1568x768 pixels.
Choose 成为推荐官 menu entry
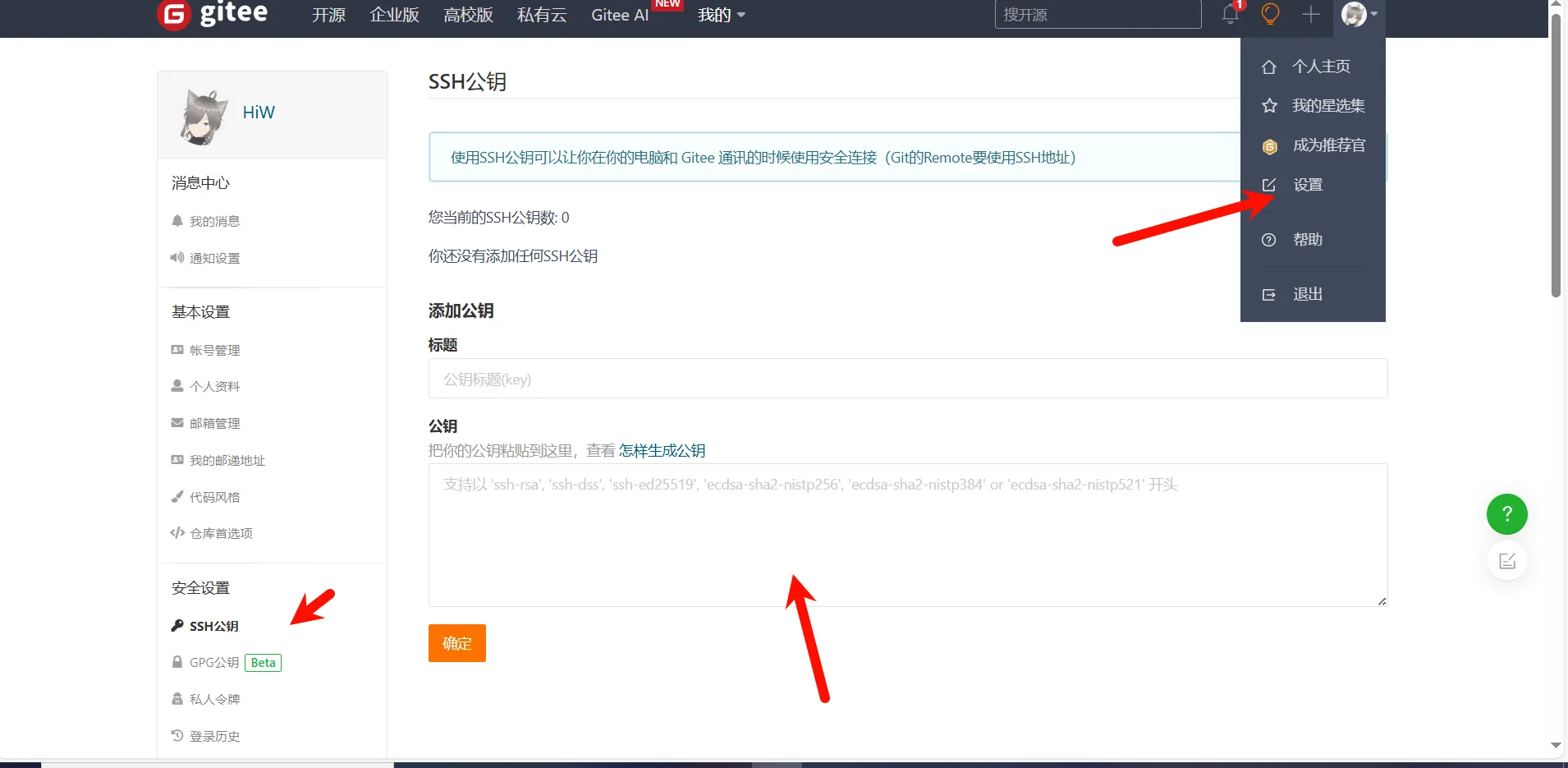(x=1328, y=145)
